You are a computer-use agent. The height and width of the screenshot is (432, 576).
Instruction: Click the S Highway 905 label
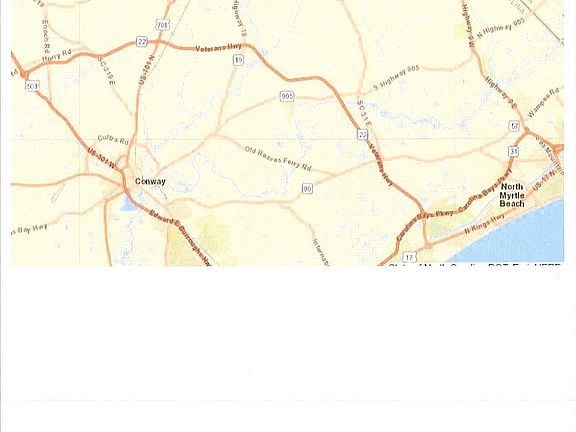(396, 79)
